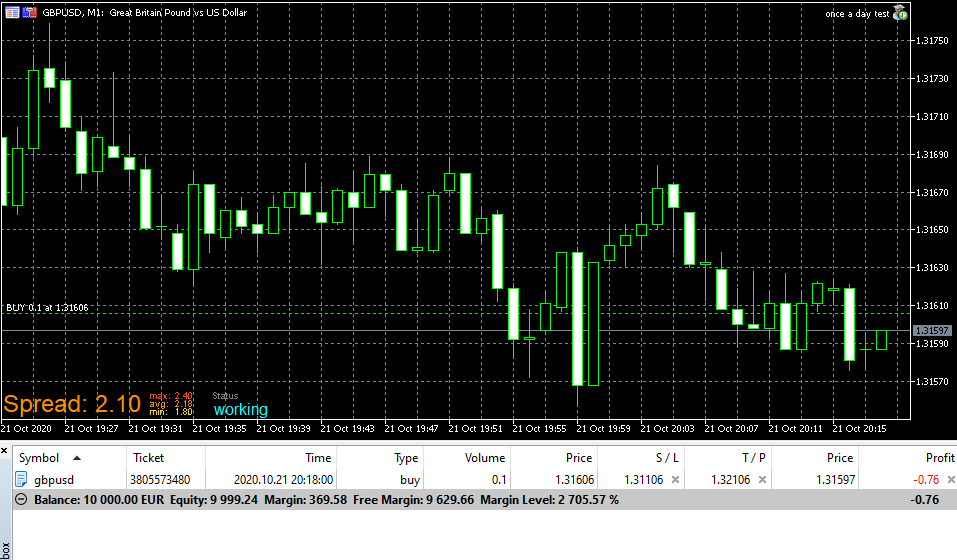Click the working status text
957x560 pixels.
[240, 409]
